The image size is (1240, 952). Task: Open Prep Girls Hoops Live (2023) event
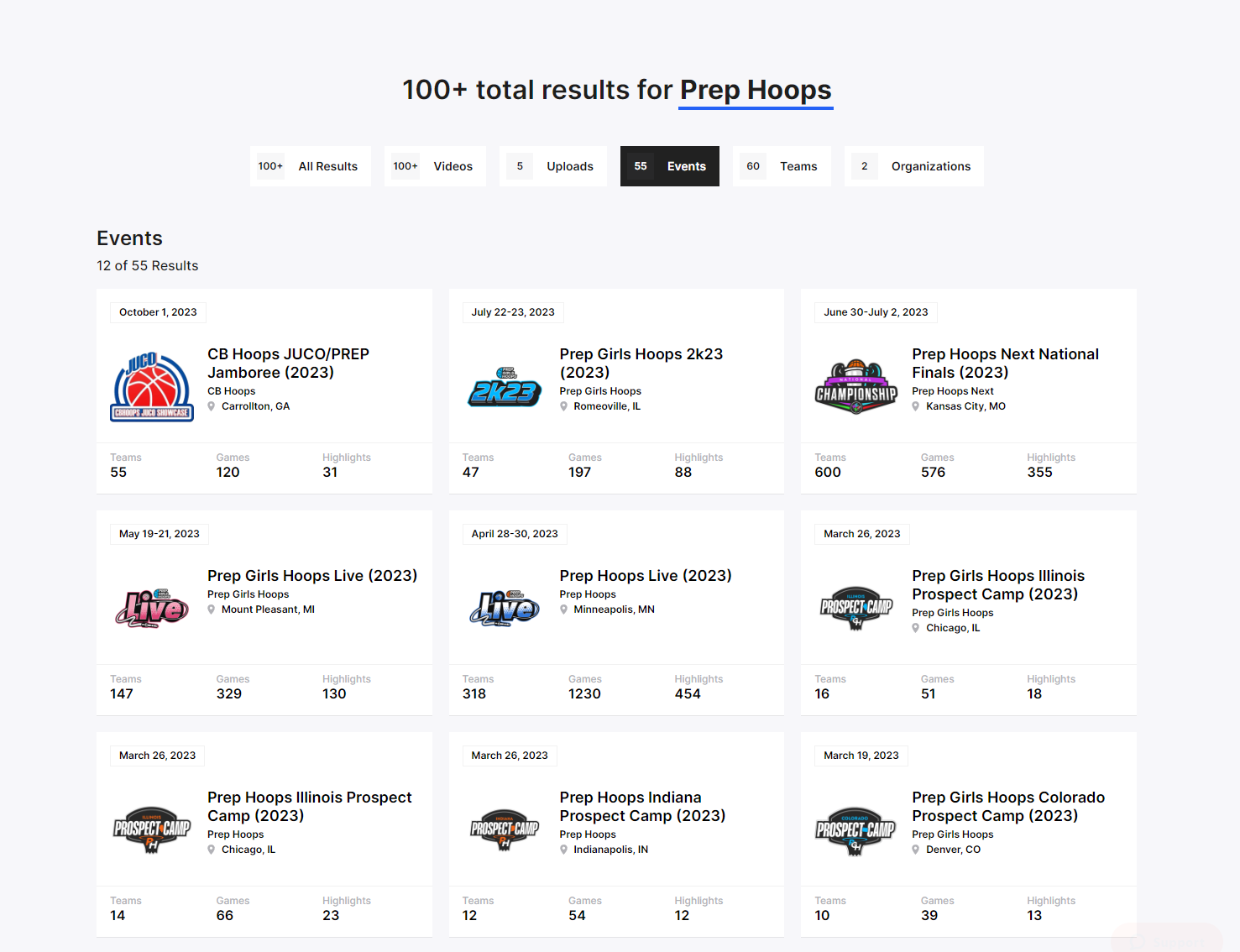[x=312, y=576]
